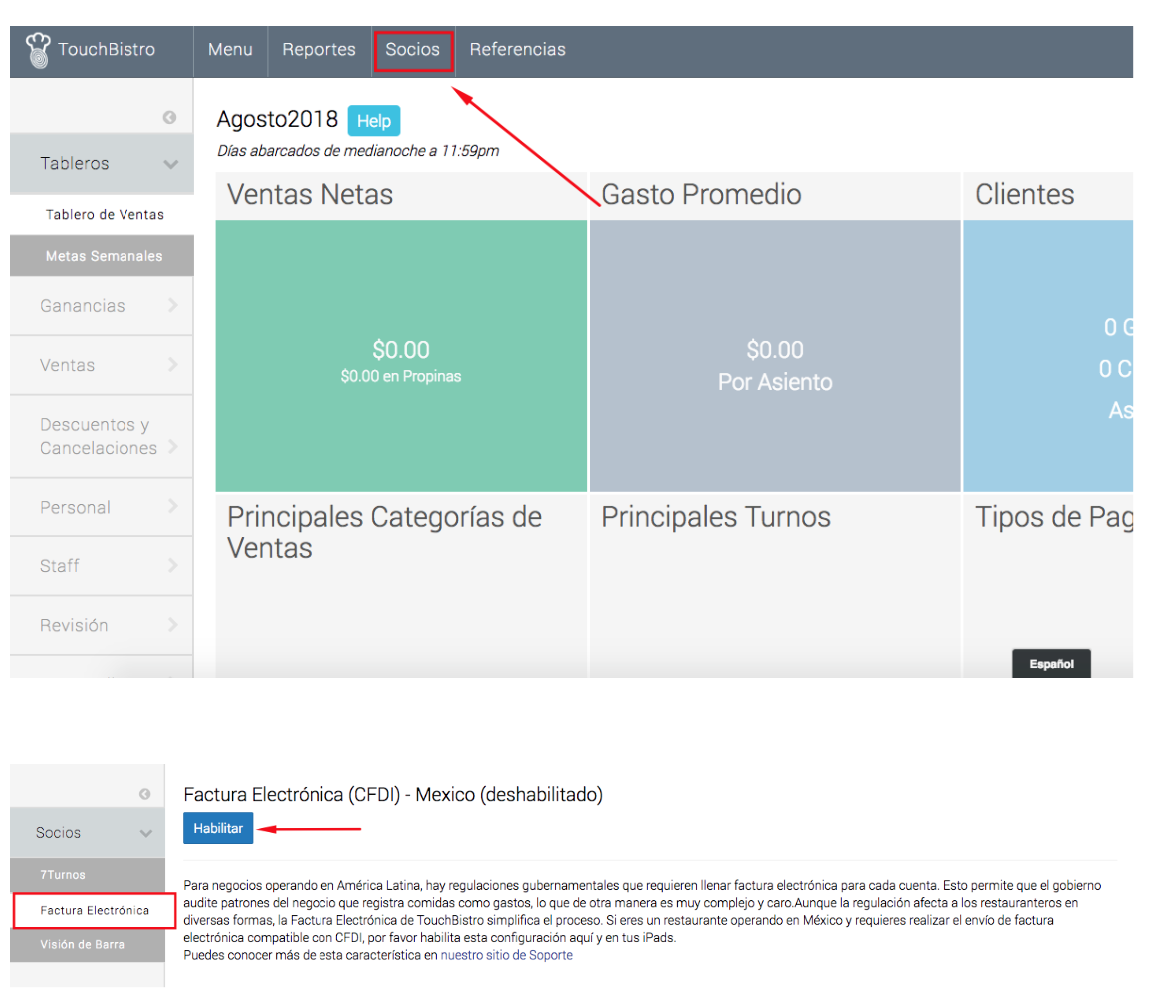
Task: Open the Reportes tab
Action: pos(319,50)
